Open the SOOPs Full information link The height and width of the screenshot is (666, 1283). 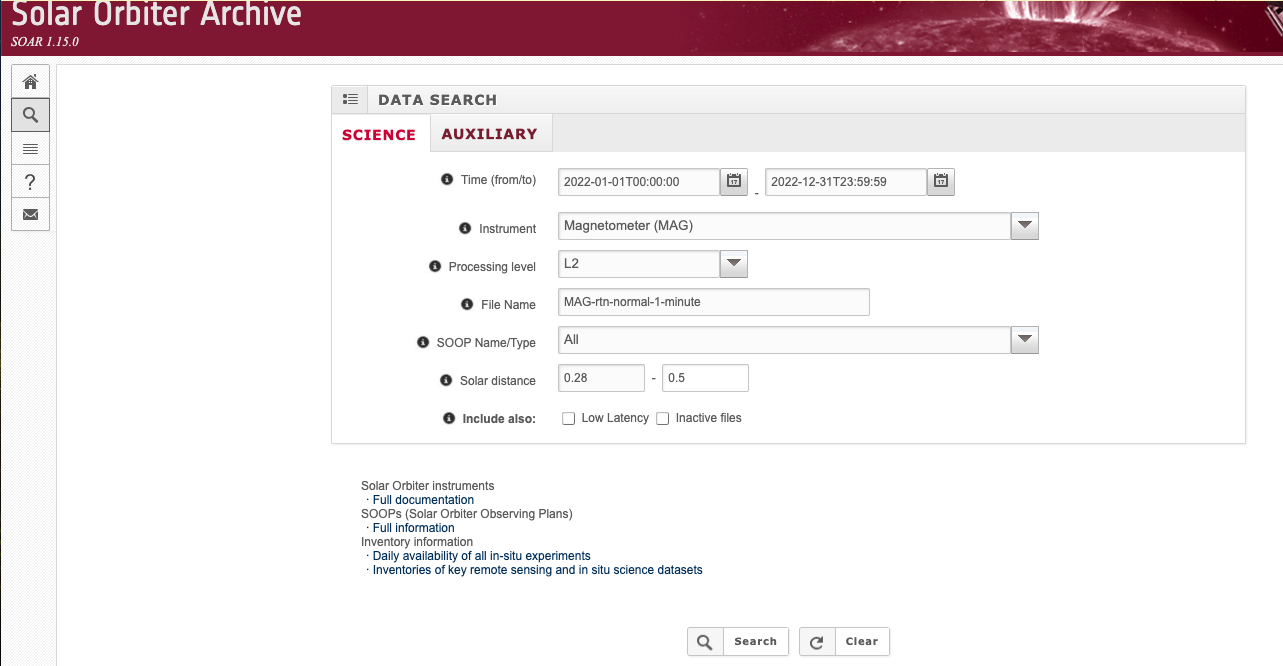point(413,528)
